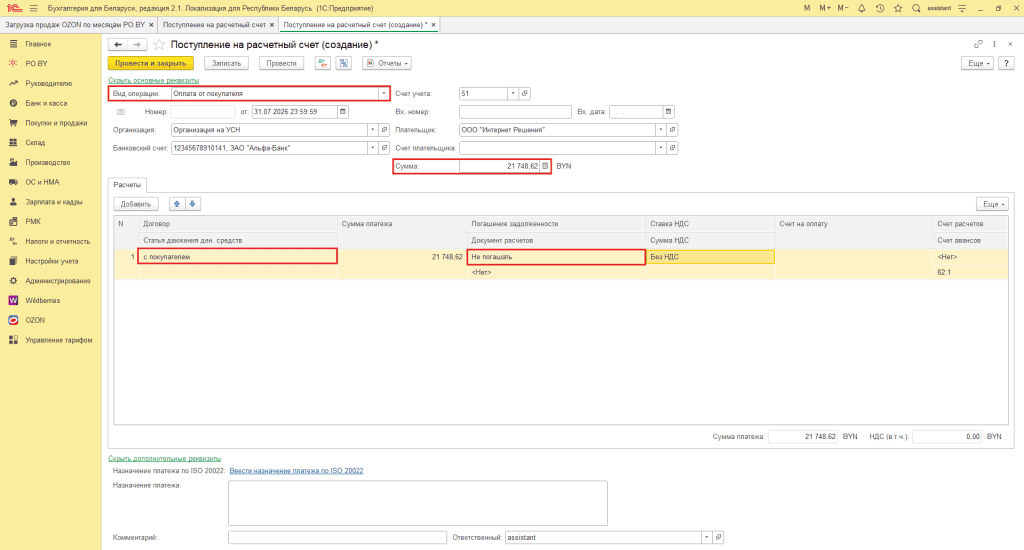Image resolution: width=1024 pixels, height=550 pixels.
Task: Open Банк и касса section
Action: 46,103
